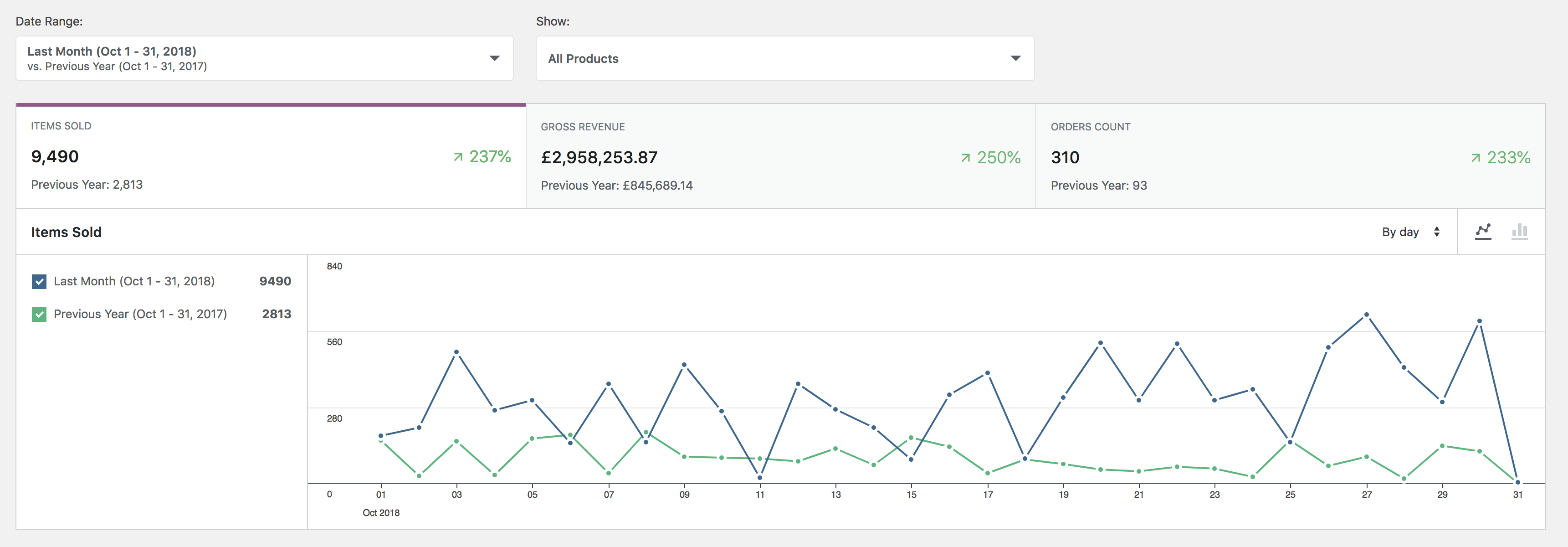The image size is (1568, 547).
Task: Click the Date Range dropdown arrow
Action: coord(494,58)
